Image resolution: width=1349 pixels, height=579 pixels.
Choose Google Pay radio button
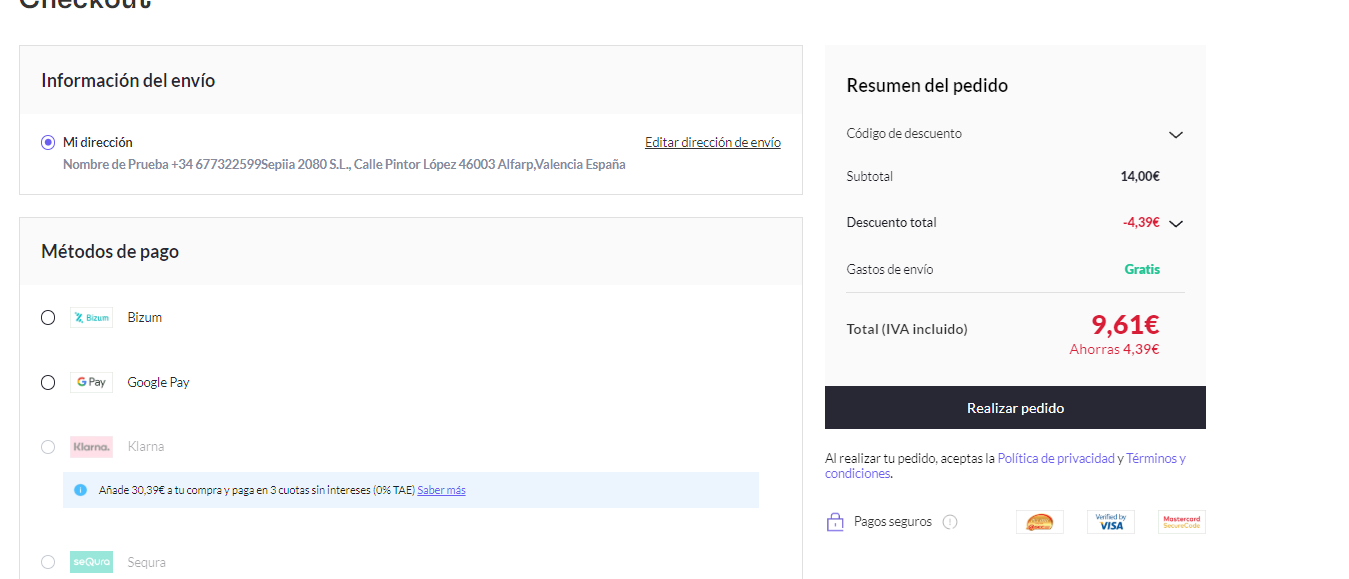pos(48,383)
